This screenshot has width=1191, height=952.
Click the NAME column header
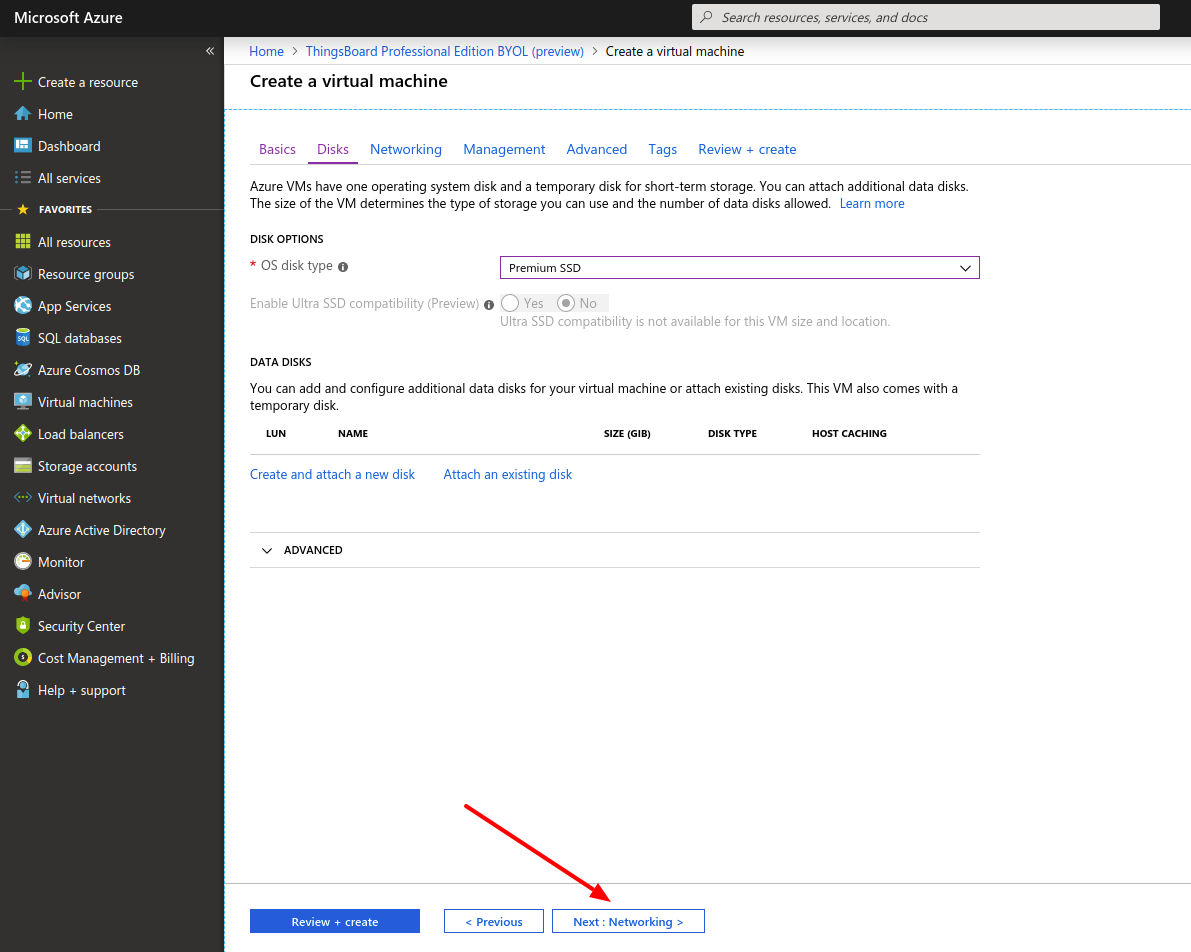coord(353,433)
